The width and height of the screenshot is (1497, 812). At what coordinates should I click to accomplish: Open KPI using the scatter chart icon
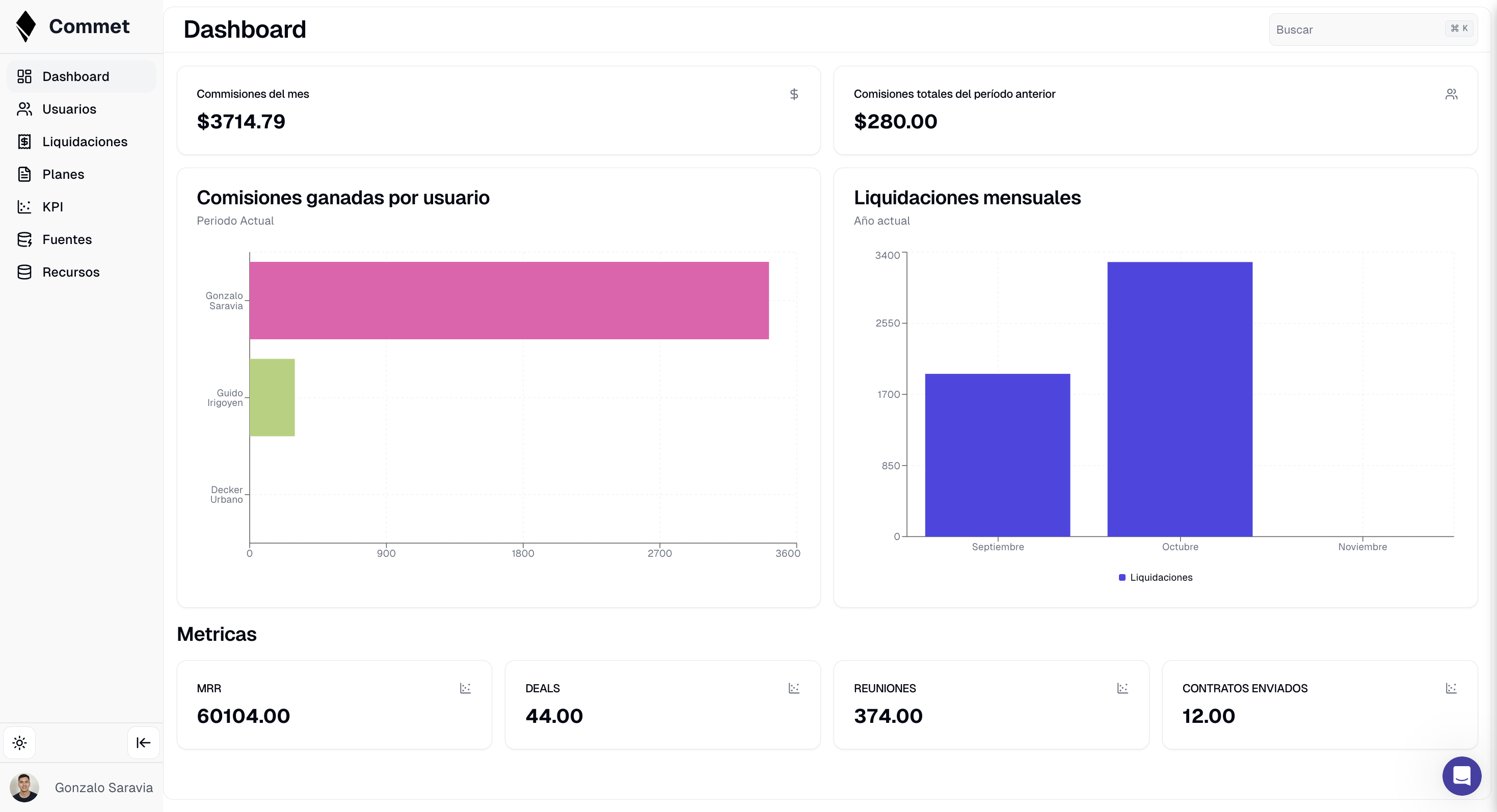tap(24, 207)
